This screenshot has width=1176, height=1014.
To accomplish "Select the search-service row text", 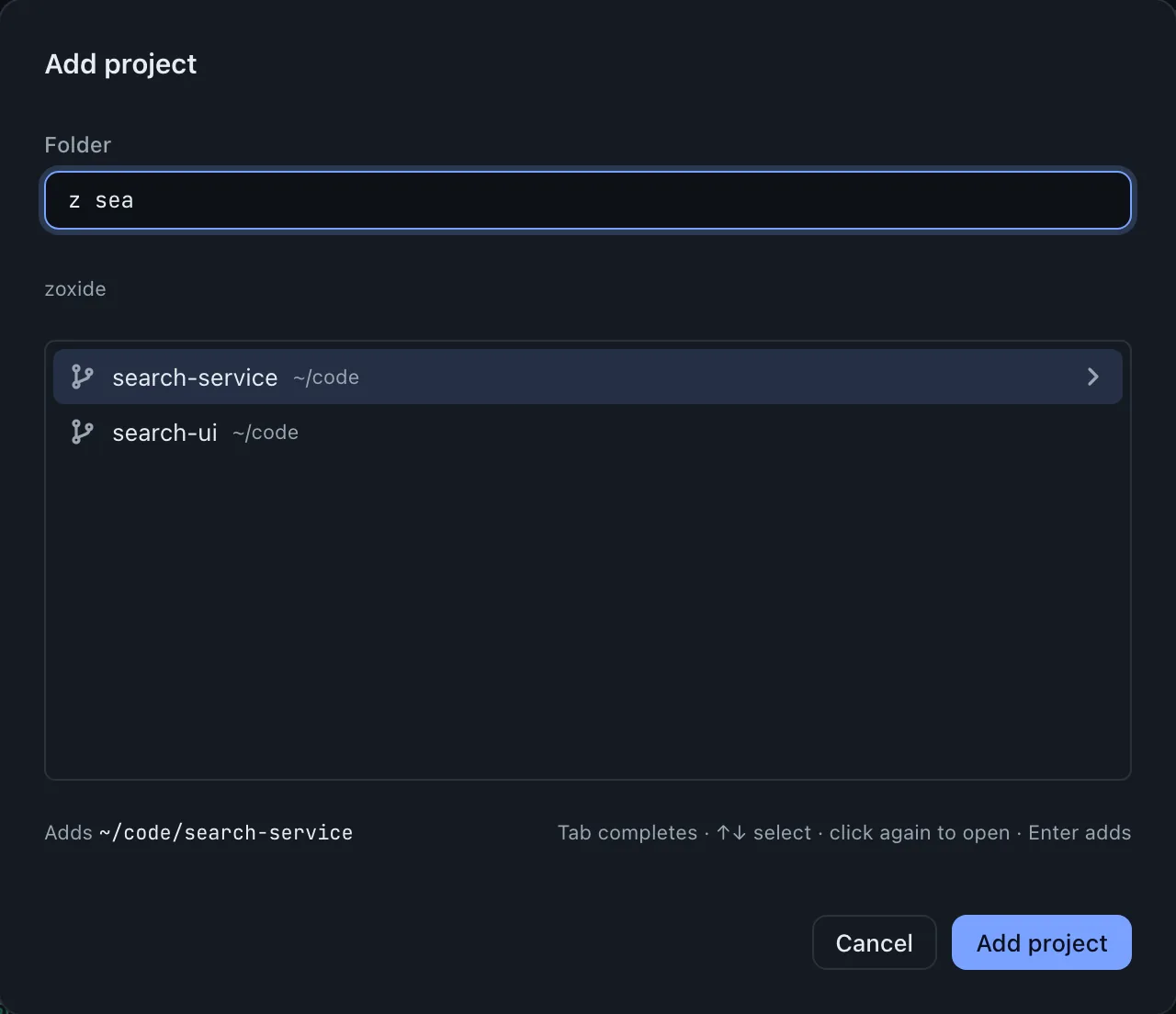I will (x=195, y=377).
